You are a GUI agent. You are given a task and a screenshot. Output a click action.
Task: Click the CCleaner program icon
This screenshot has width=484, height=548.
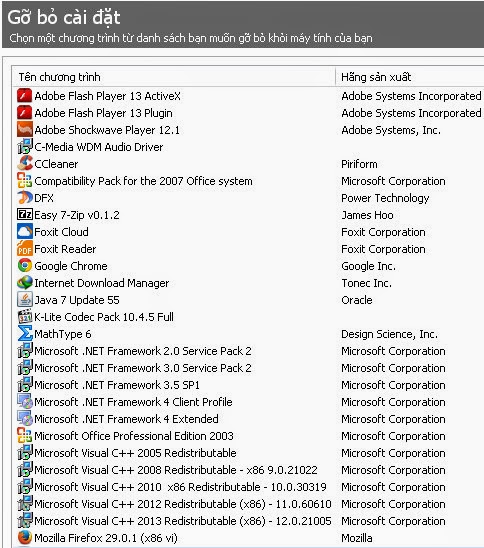25,164
